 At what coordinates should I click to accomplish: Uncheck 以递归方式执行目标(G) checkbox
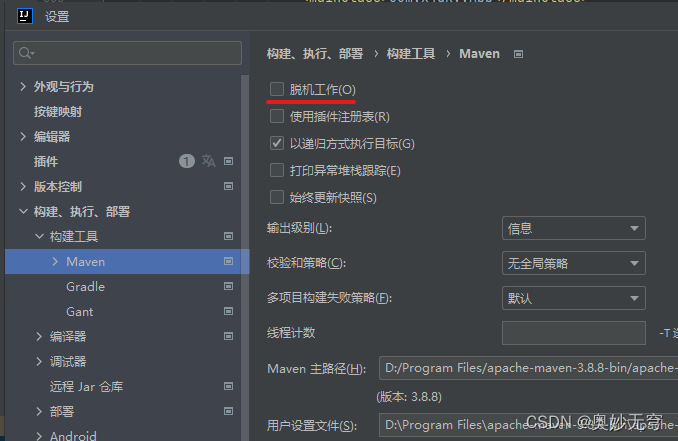(x=277, y=143)
